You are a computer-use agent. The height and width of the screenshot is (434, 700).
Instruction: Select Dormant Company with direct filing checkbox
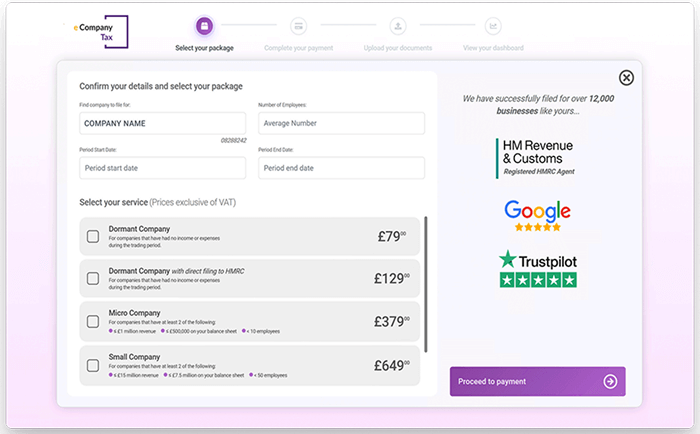pyautogui.click(x=93, y=279)
